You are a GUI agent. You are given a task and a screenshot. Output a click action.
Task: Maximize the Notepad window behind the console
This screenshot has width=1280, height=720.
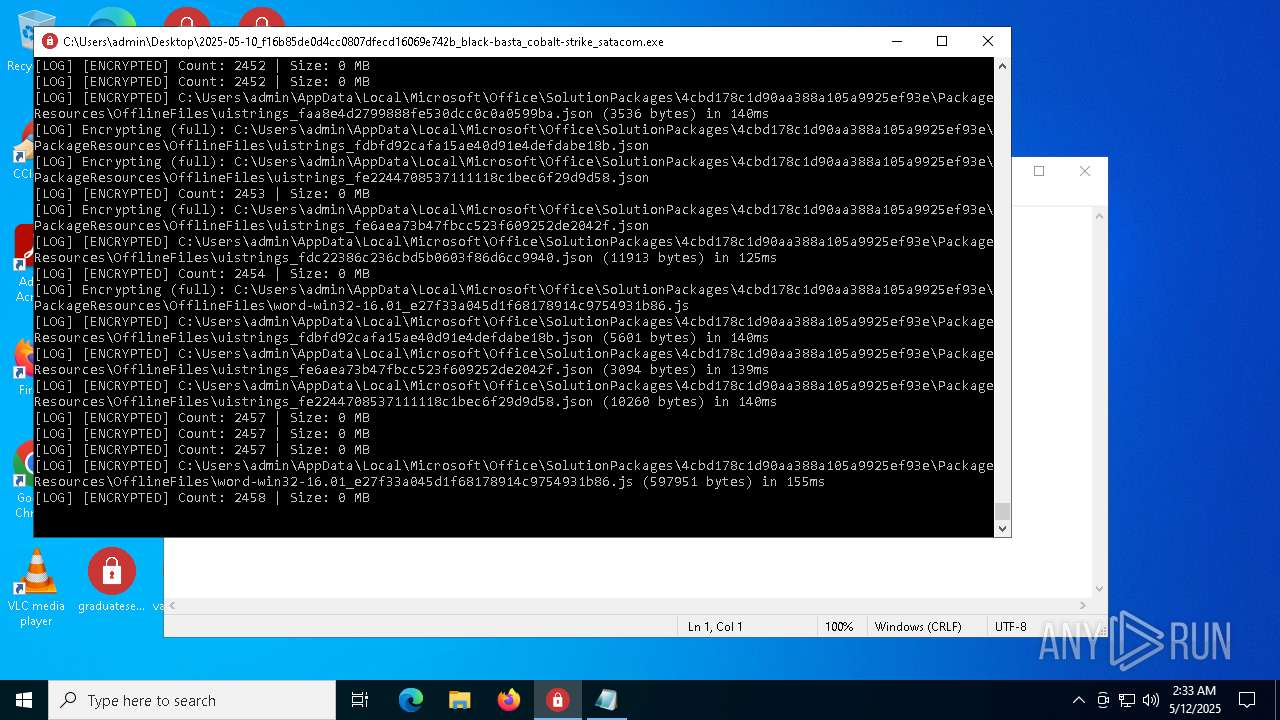[x=1039, y=171]
